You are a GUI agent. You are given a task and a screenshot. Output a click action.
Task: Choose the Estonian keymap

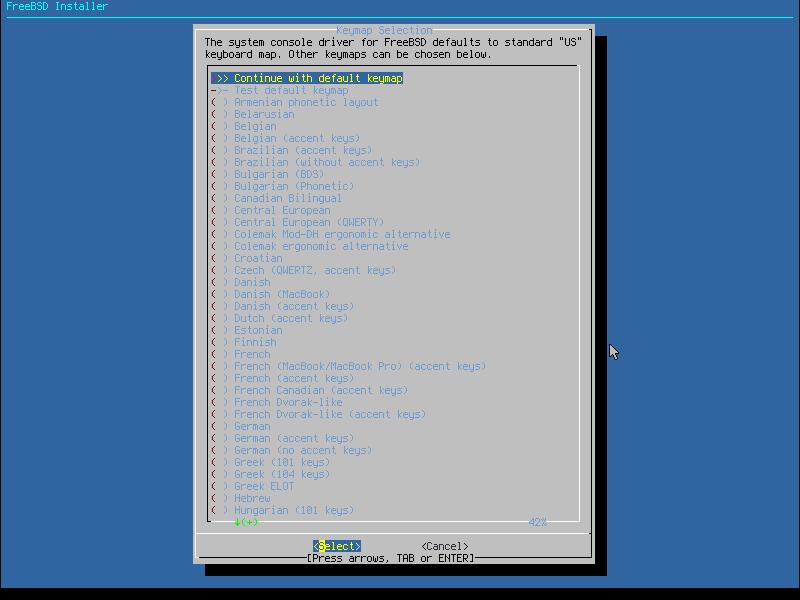point(247,330)
